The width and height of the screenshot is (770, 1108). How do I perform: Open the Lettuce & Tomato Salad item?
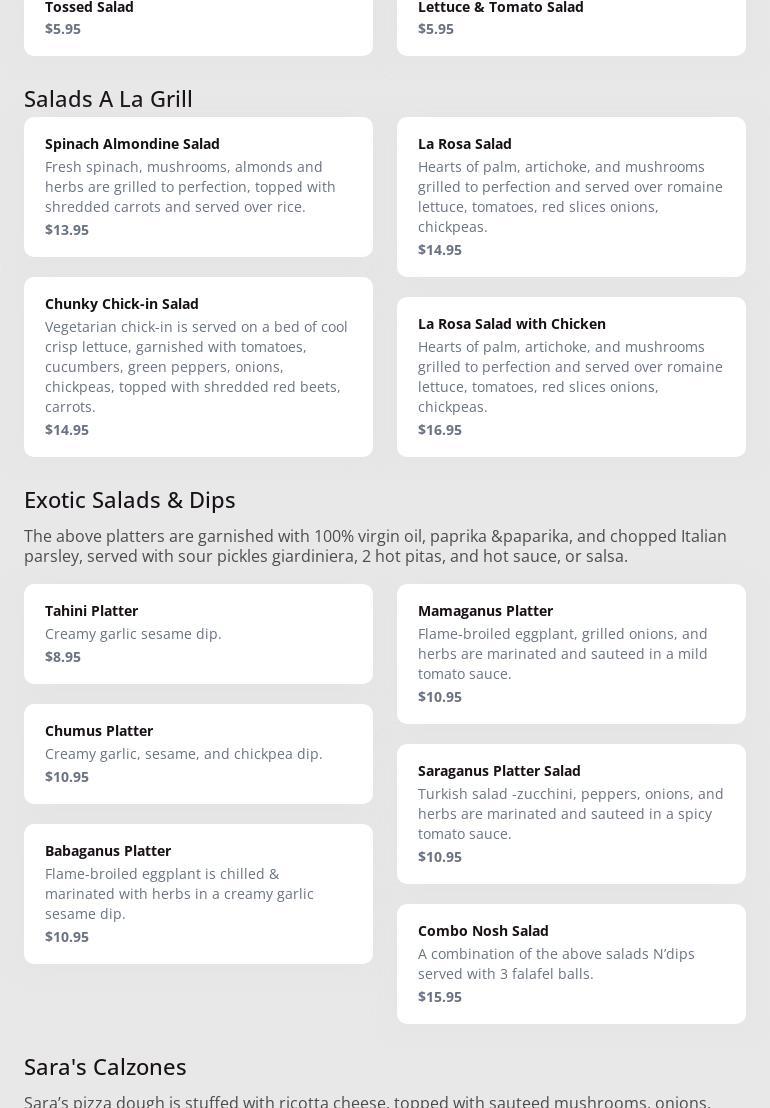click(x=571, y=20)
